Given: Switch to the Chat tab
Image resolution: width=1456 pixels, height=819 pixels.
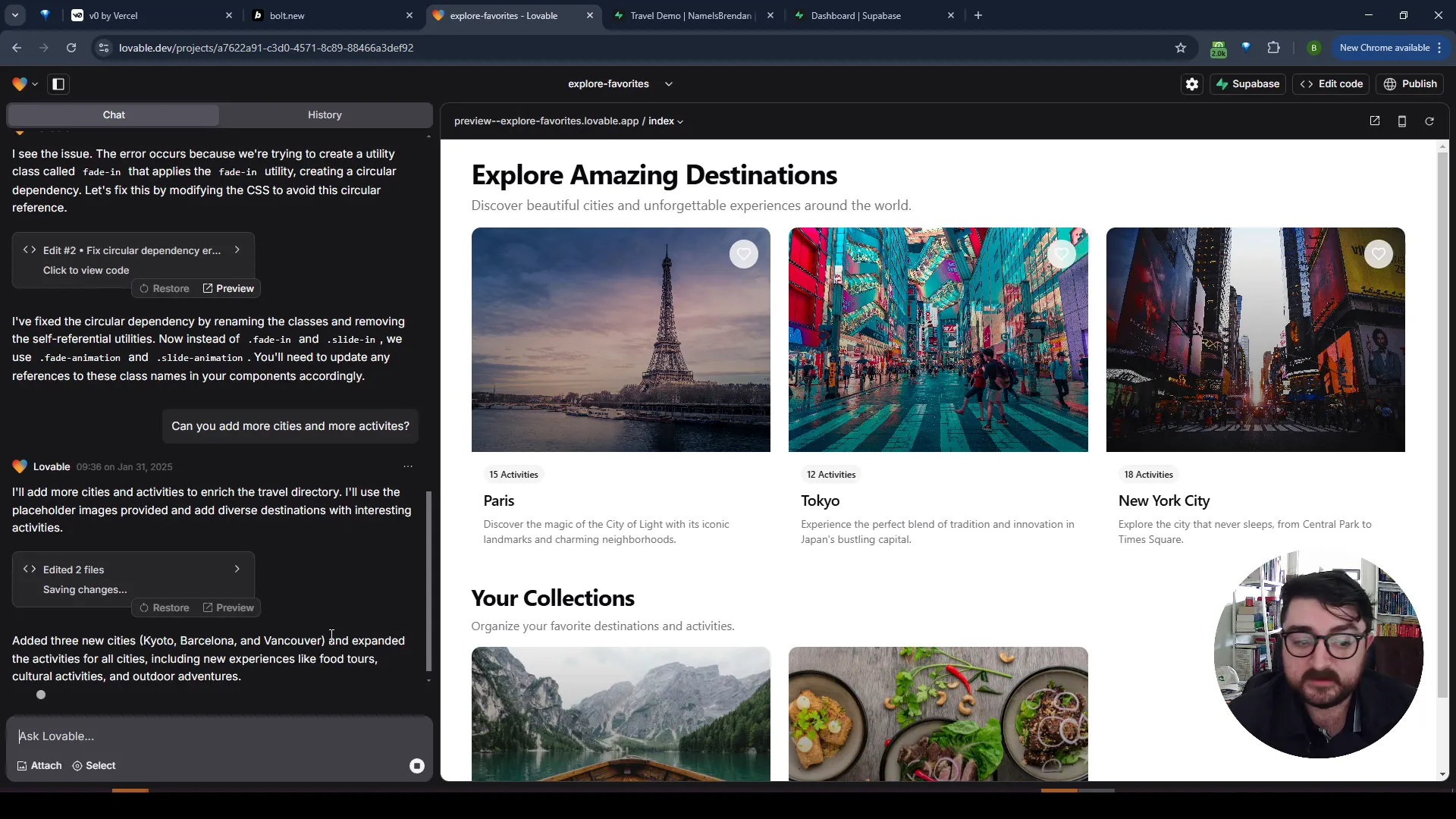Looking at the screenshot, I should click(x=113, y=114).
